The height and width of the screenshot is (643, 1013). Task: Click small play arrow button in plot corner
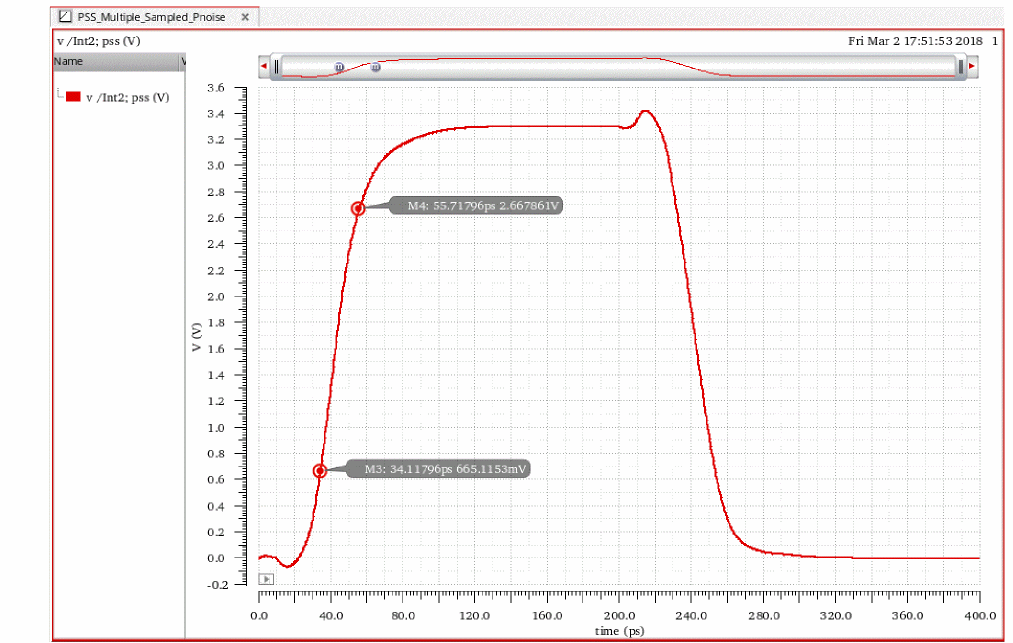click(265, 579)
